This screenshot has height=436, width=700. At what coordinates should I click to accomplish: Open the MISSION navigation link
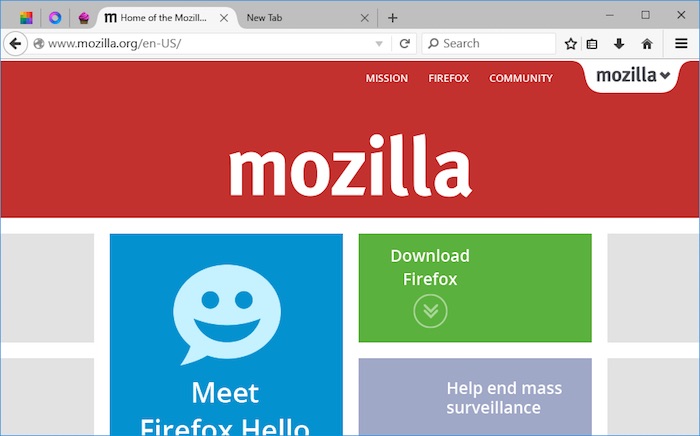pos(387,78)
